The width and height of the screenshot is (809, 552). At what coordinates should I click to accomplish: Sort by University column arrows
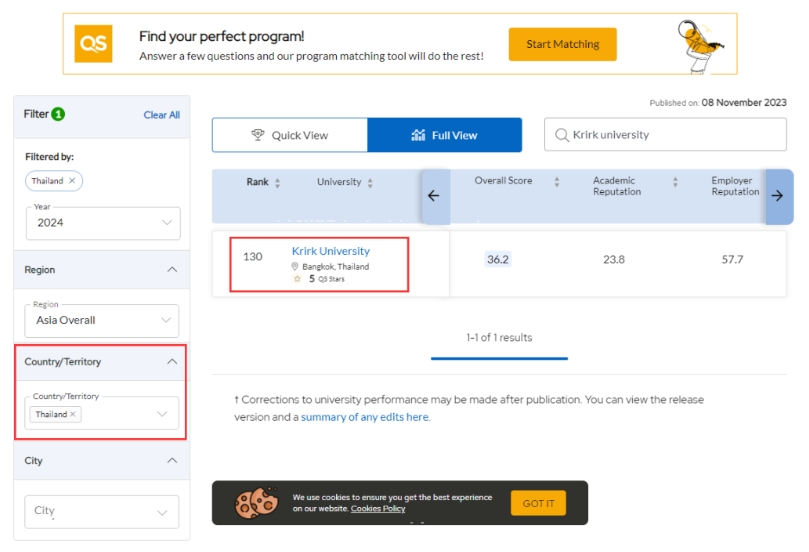click(x=370, y=183)
